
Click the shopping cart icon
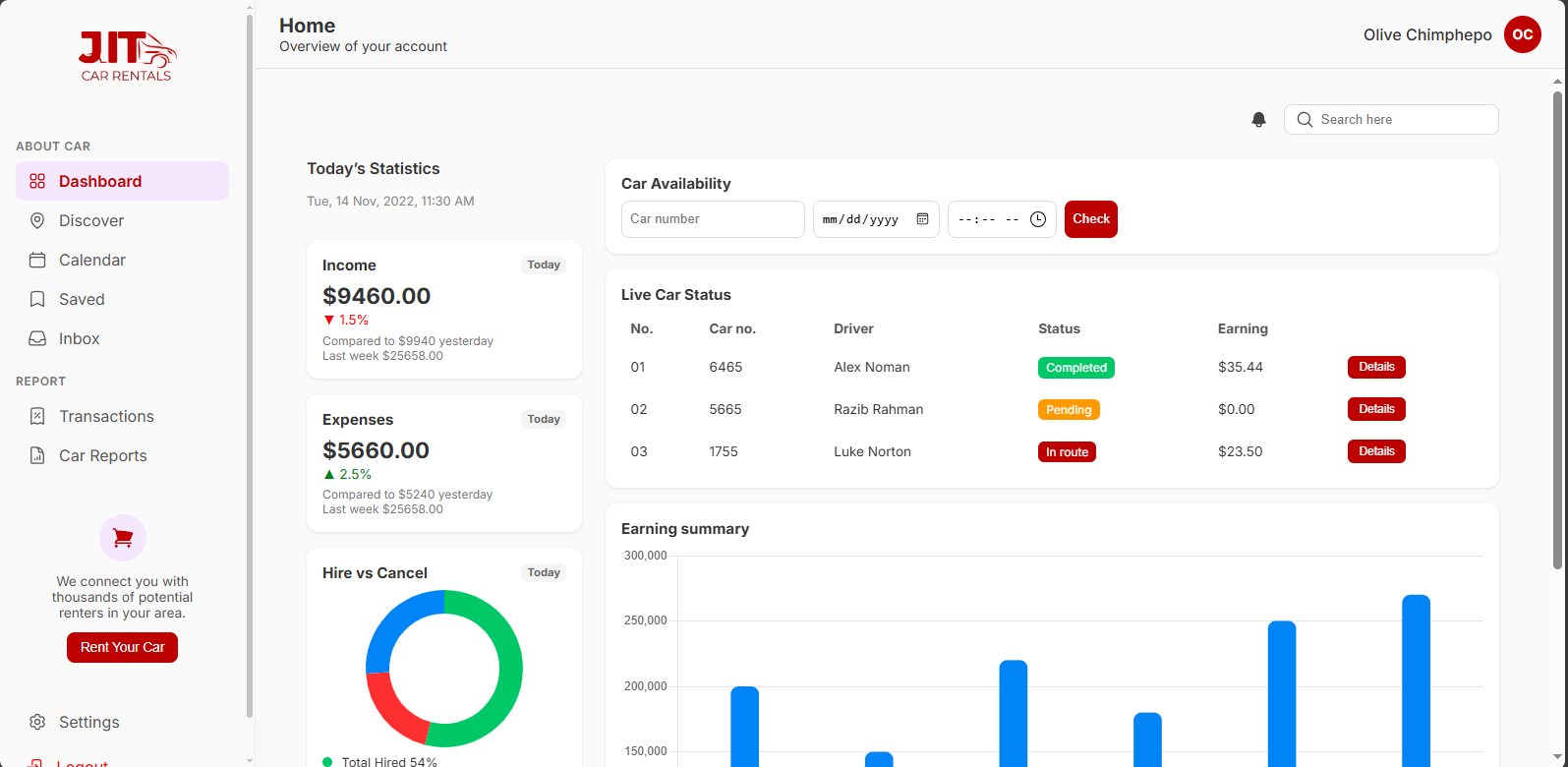(x=123, y=538)
